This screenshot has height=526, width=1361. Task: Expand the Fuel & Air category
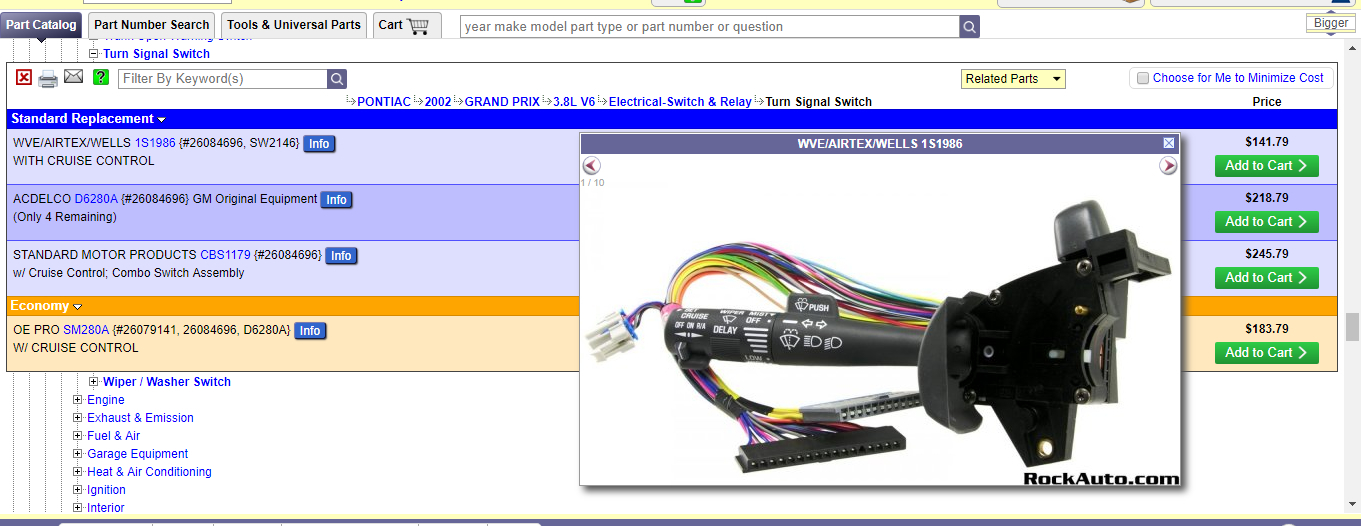coord(78,436)
